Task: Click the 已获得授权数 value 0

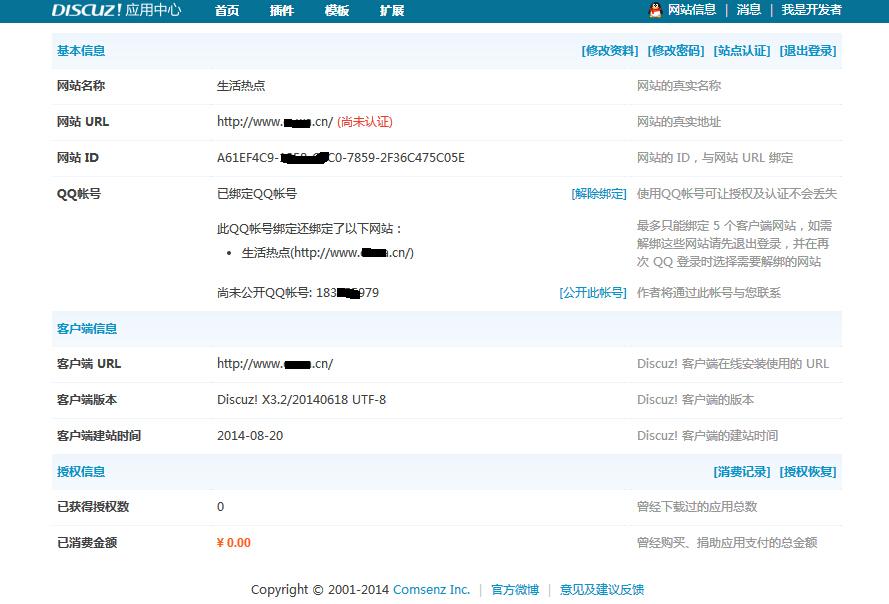Action: (x=221, y=506)
